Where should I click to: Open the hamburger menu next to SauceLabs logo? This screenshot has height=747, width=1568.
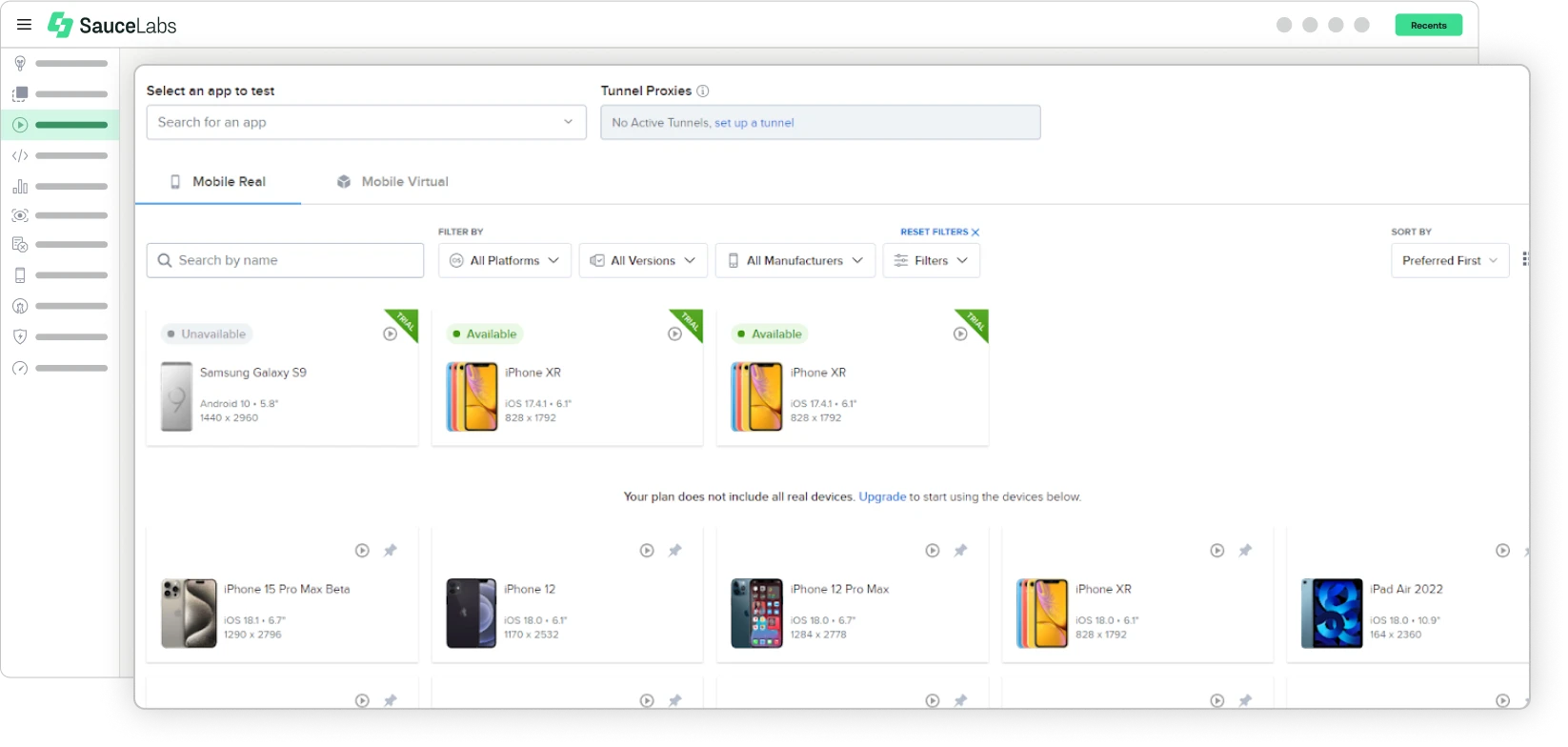(25, 25)
